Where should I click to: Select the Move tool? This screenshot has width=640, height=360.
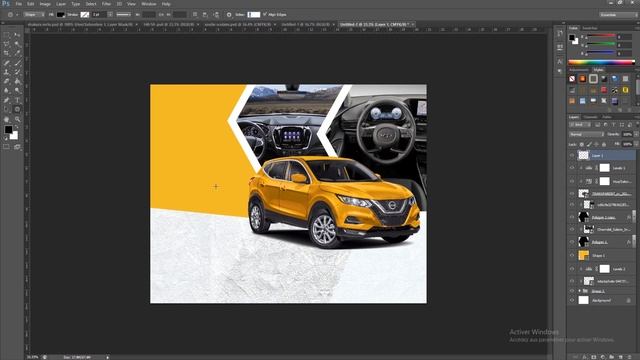point(17,35)
